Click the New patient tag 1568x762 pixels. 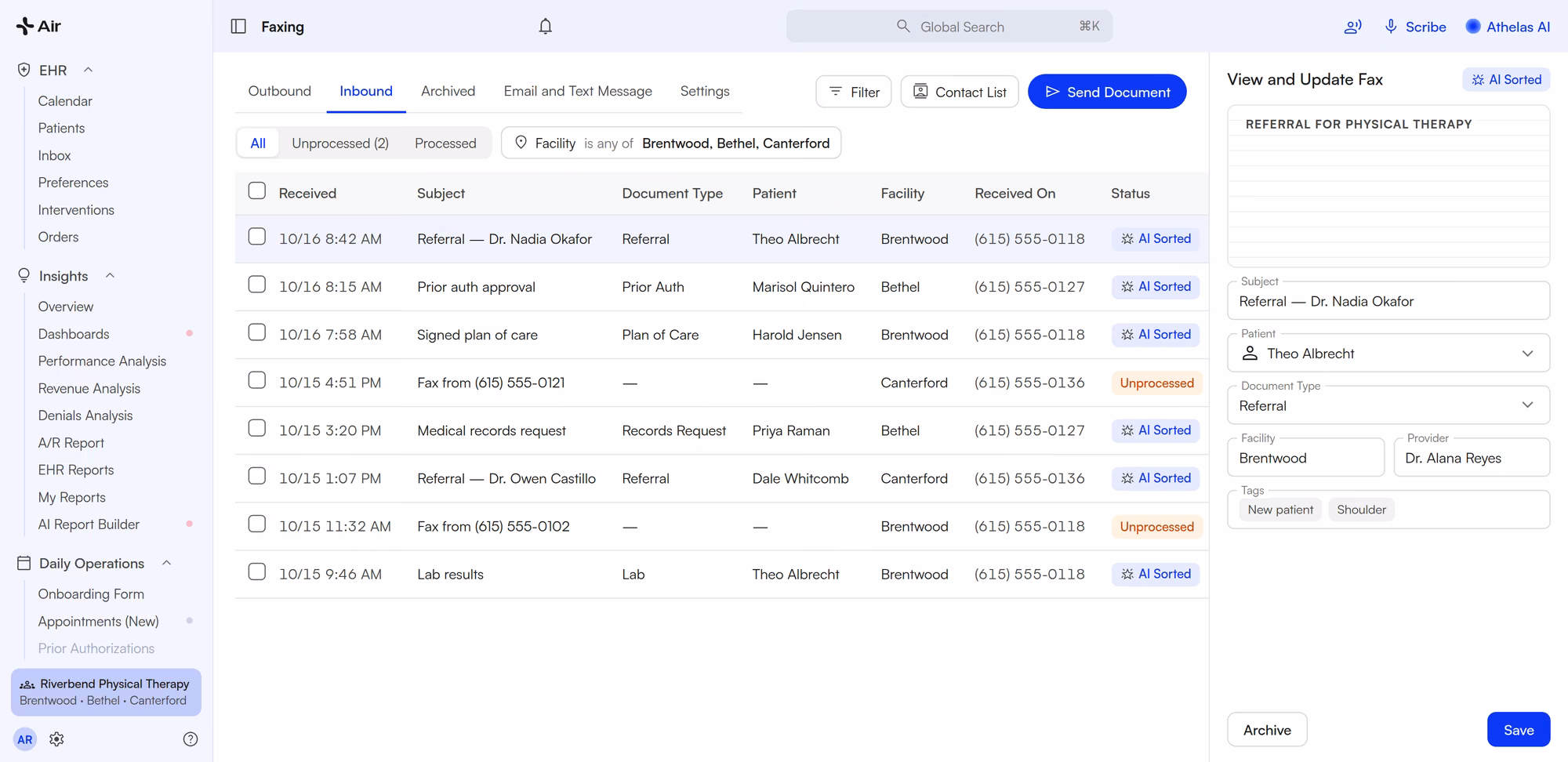pyautogui.click(x=1280, y=510)
